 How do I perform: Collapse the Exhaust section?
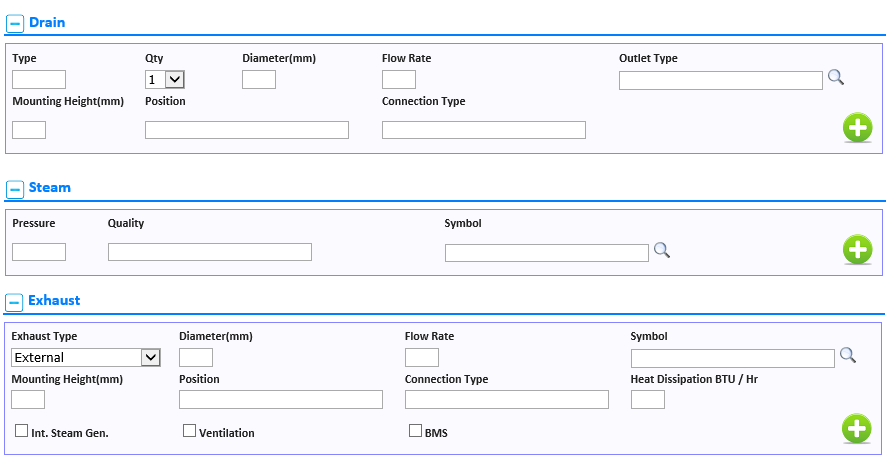(x=15, y=302)
